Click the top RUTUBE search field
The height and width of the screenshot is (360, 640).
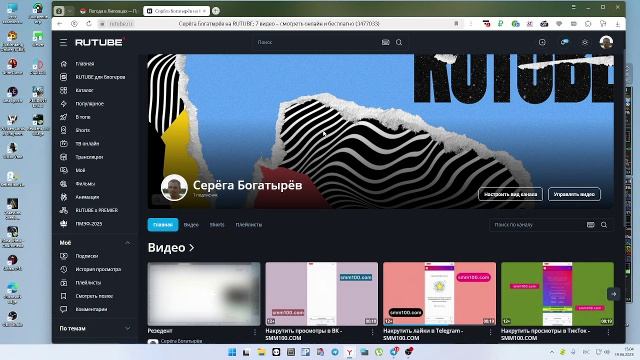tap(316, 42)
